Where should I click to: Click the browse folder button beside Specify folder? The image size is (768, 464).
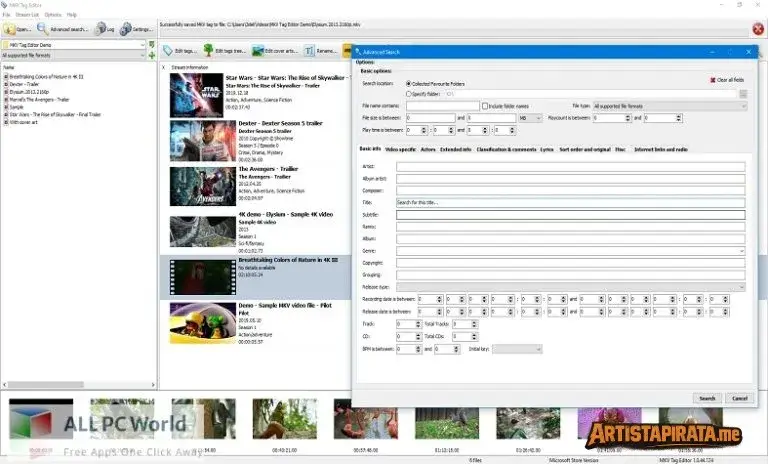743,94
